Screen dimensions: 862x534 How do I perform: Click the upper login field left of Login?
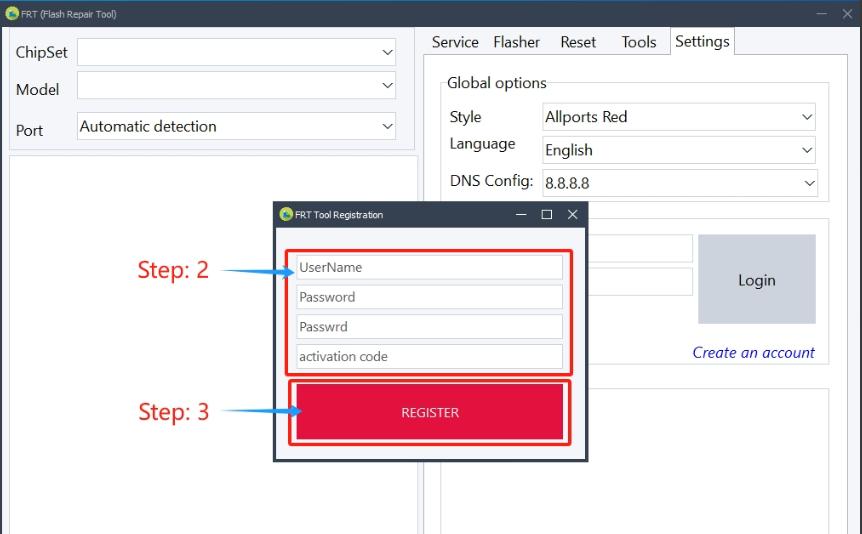tap(640, 249)
